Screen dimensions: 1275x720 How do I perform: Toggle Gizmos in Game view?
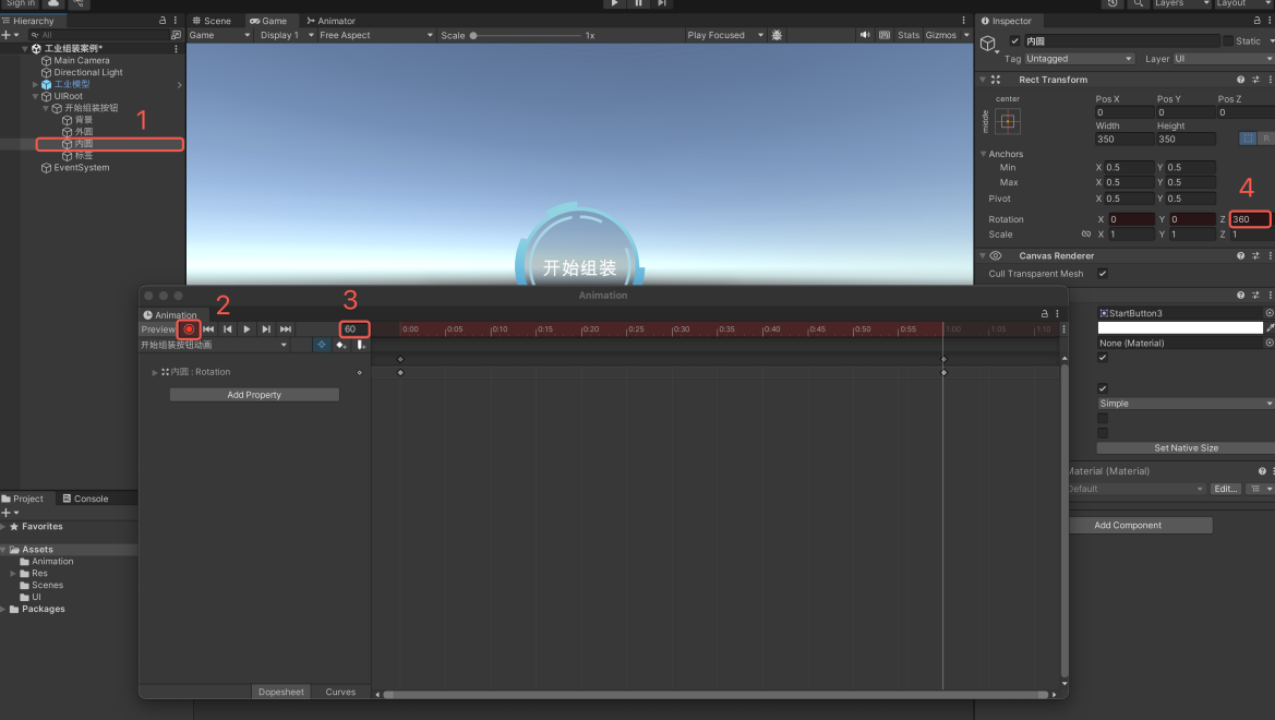(x=941, y=35)
